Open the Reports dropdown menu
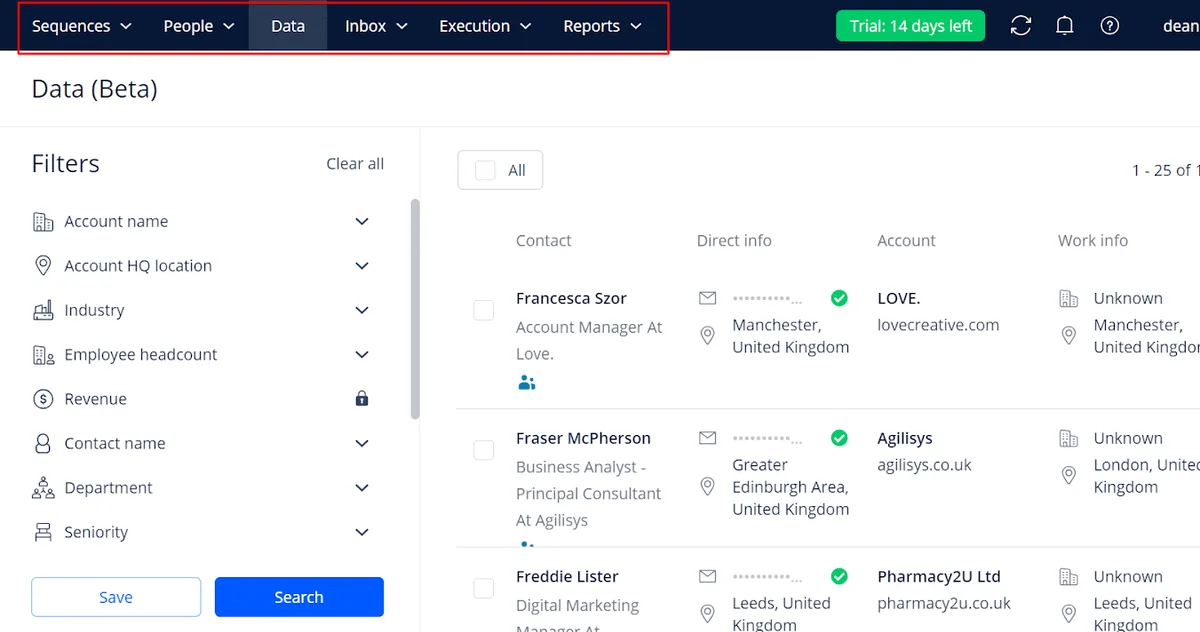Screen dimensions: 1200x632 pyautogui.click(x=602, y=26)
